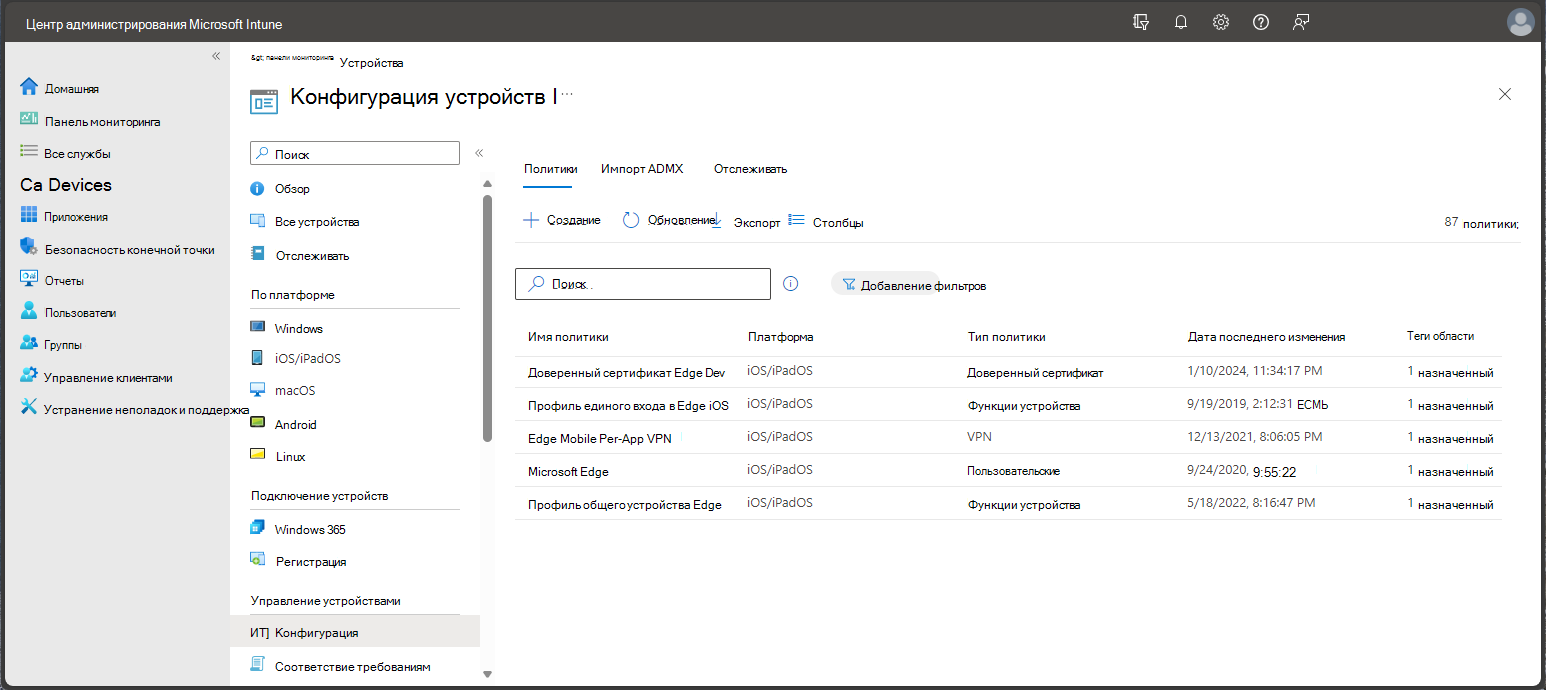Viewport: 1546px width, 690px height.
Task: Open Соответствие требованиям item
Action: coord(355,666)
